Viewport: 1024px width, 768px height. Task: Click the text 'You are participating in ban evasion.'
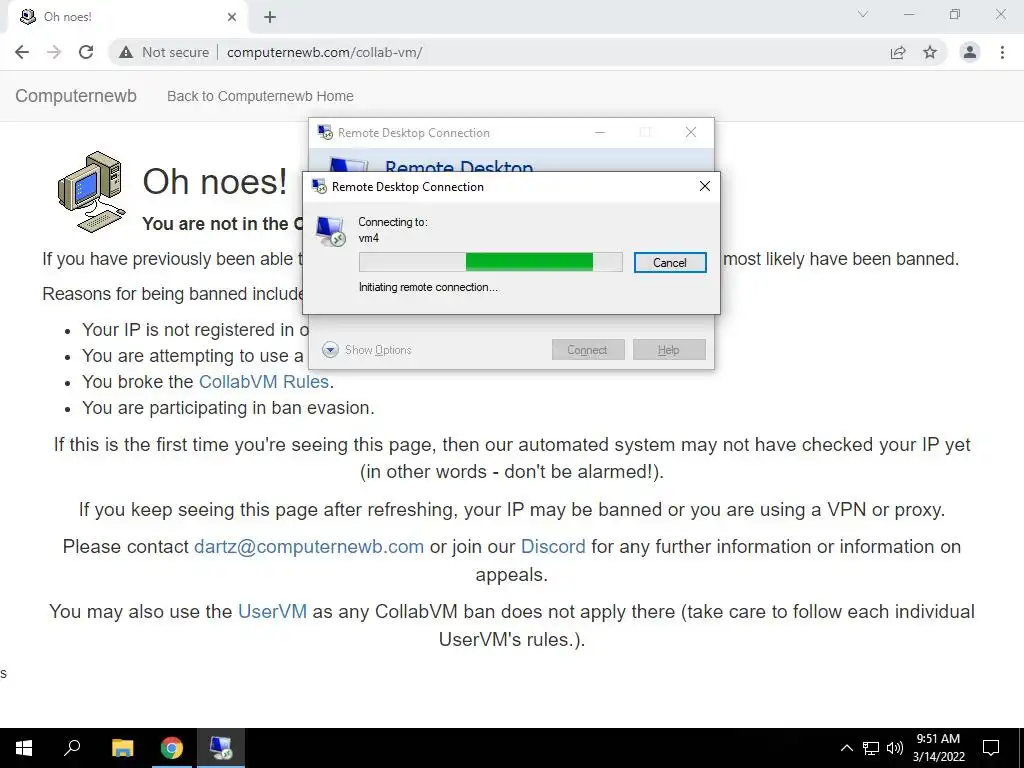tap(228, 408)
